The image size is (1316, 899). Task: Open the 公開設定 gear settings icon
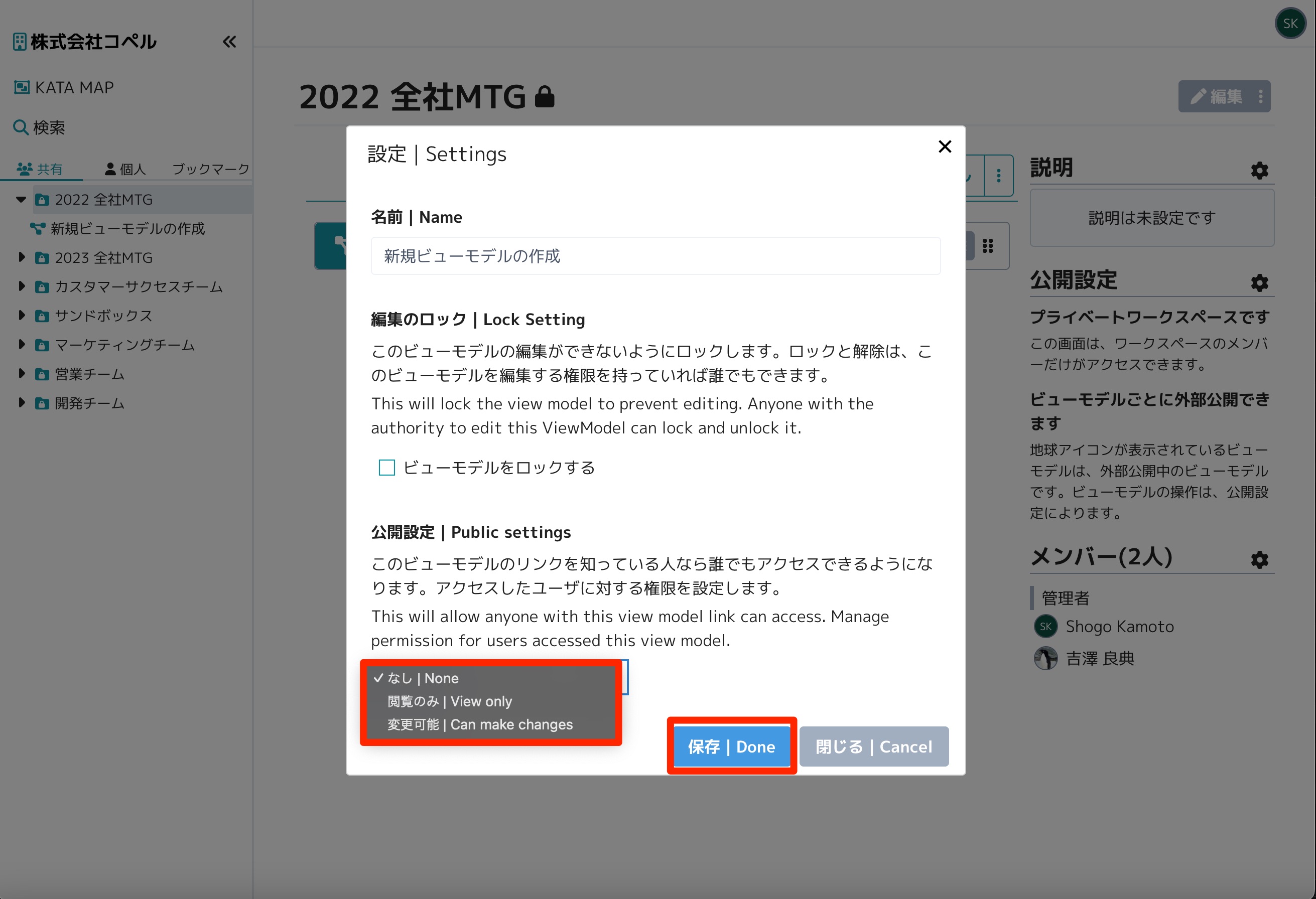coord(1259,282)
